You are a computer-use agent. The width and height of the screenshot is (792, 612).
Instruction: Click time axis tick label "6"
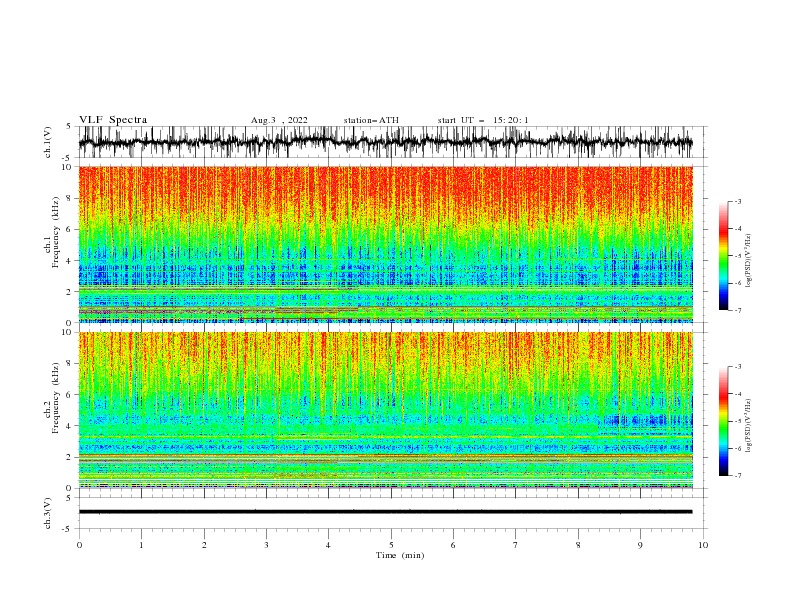point(453,545)
